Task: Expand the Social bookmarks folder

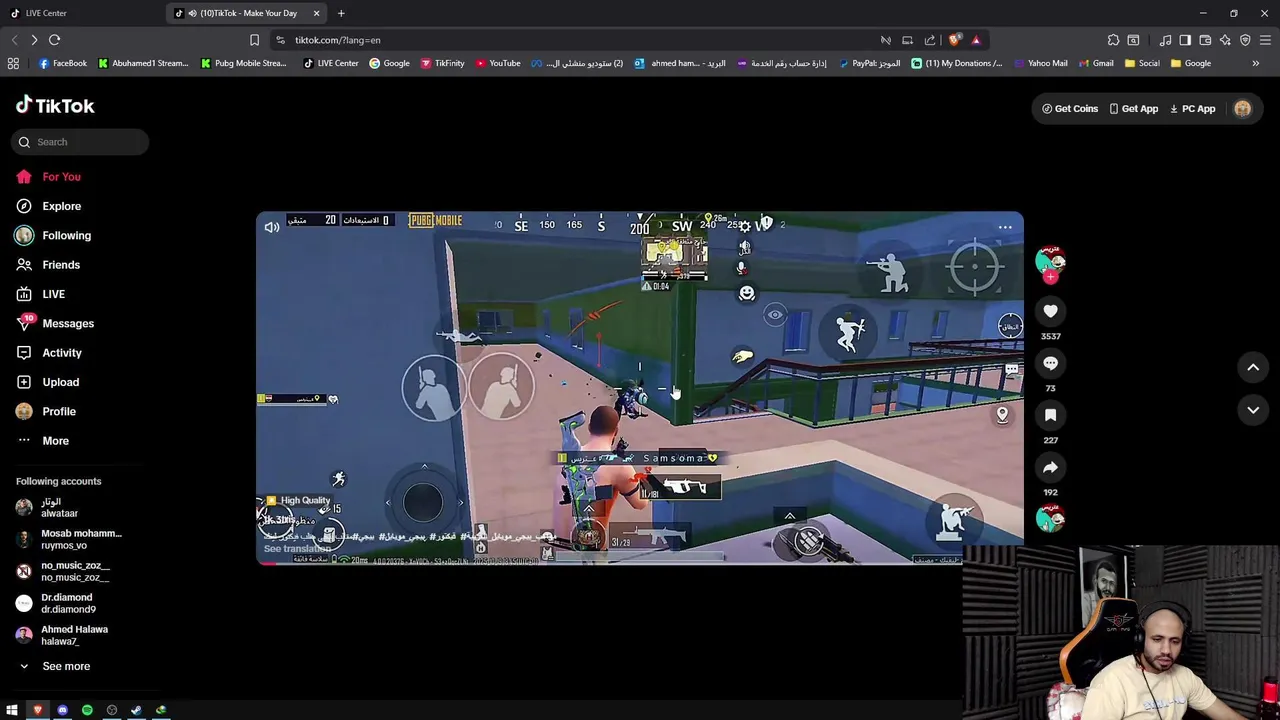Action: 1142,63
